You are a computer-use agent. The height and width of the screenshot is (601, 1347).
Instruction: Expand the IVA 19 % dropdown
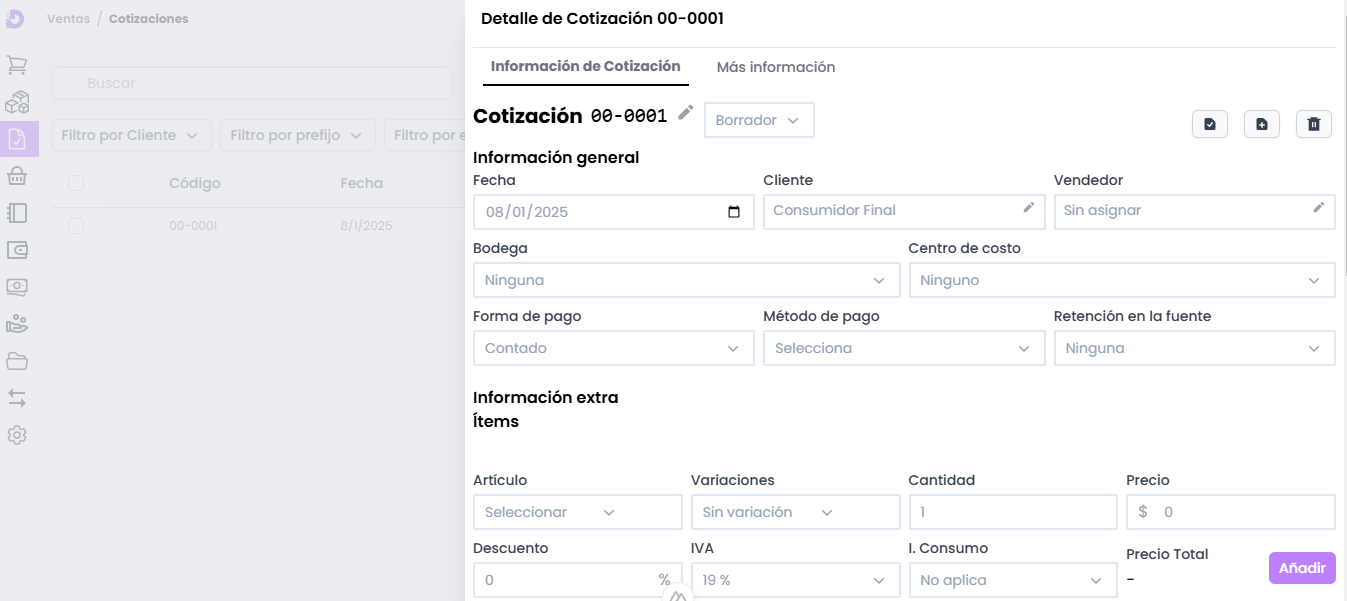[794, 580]
